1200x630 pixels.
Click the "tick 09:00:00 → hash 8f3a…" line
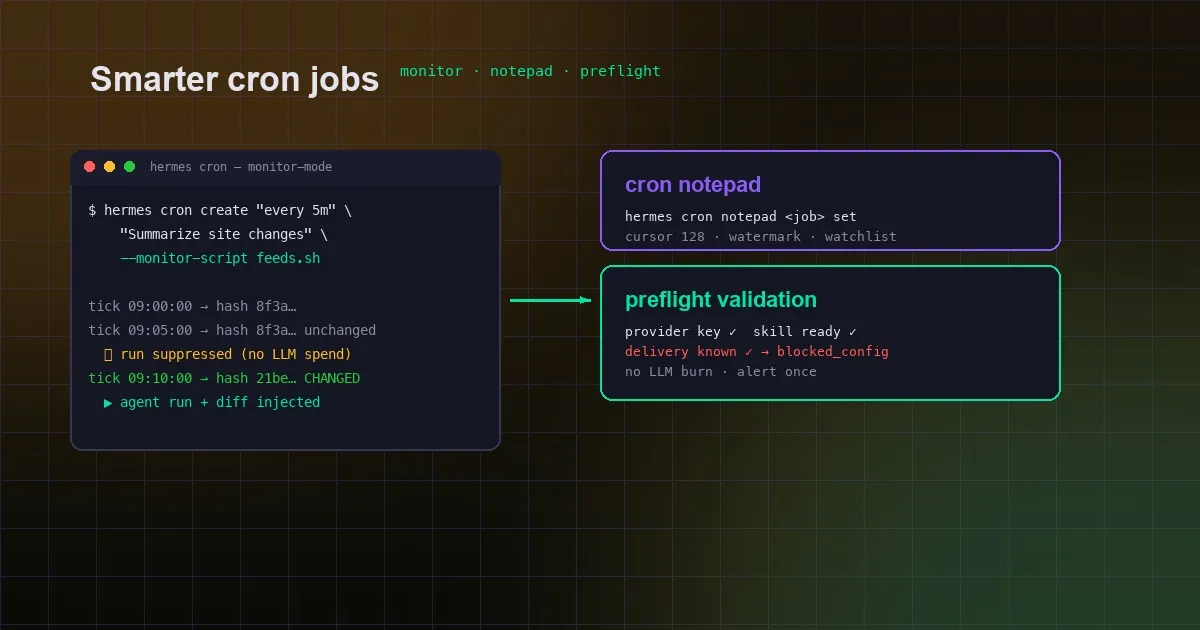point(192,306)
